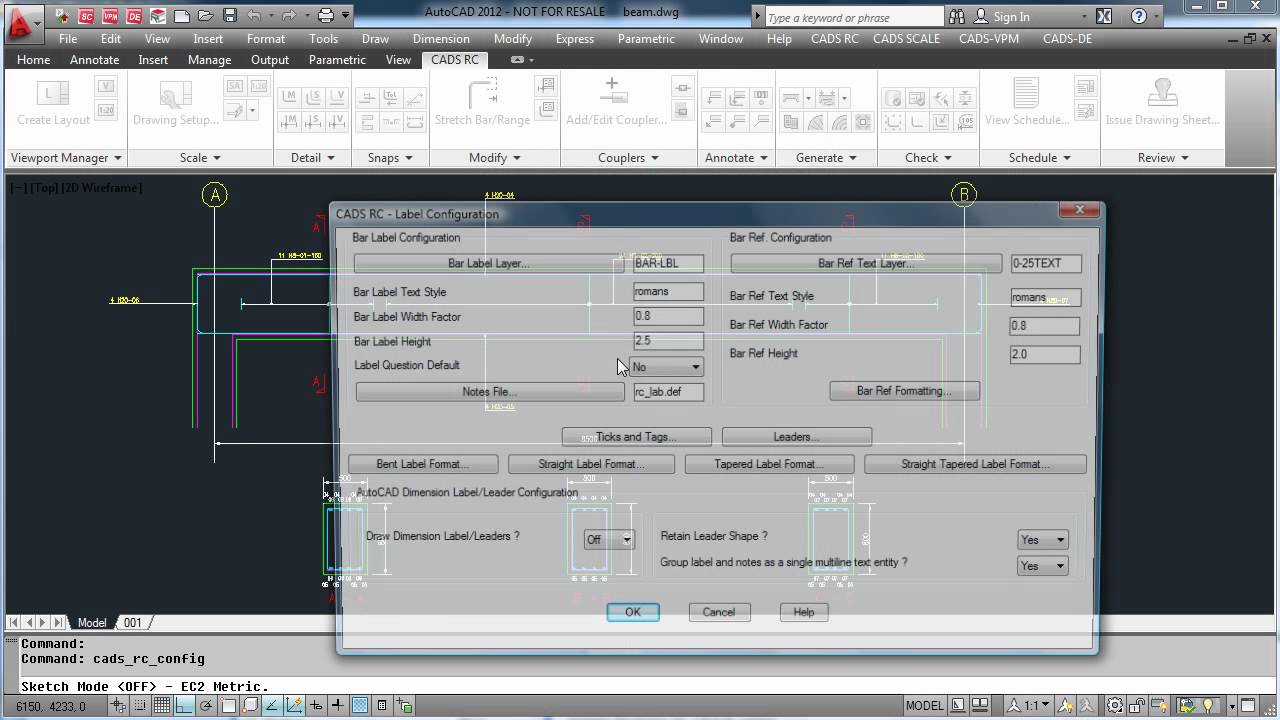Screen dimensions: 1280x720
Task: Toggle Grid Display in status bar
Action: tap(162, 705)
